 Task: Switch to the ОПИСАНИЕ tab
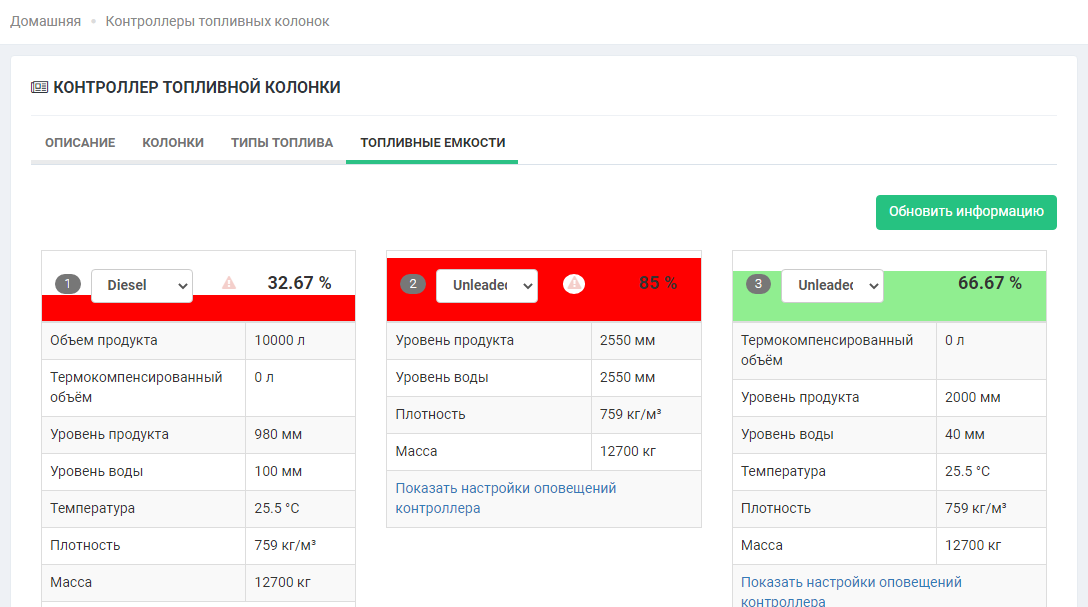tap(80, 143)
